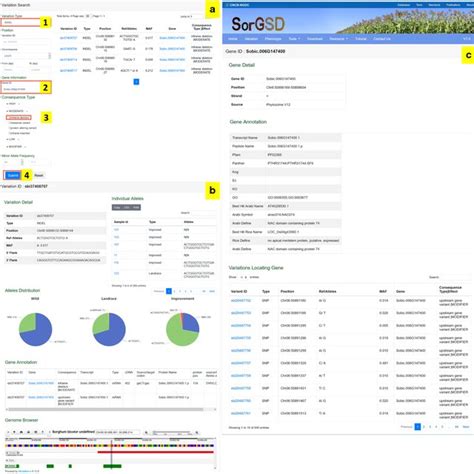Click the red track bar in genome browser
The height and width of the screenshot is (474, 474).
click(155, 452)
